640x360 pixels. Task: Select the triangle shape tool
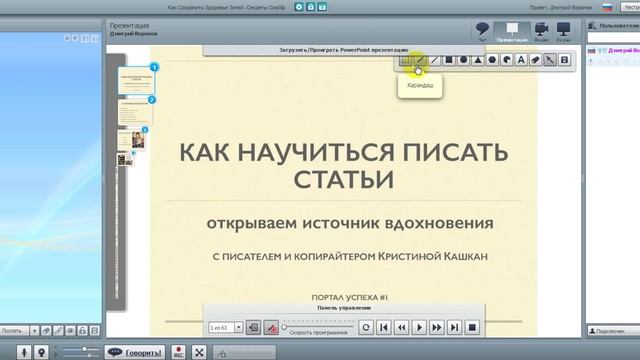click(478, 60)
